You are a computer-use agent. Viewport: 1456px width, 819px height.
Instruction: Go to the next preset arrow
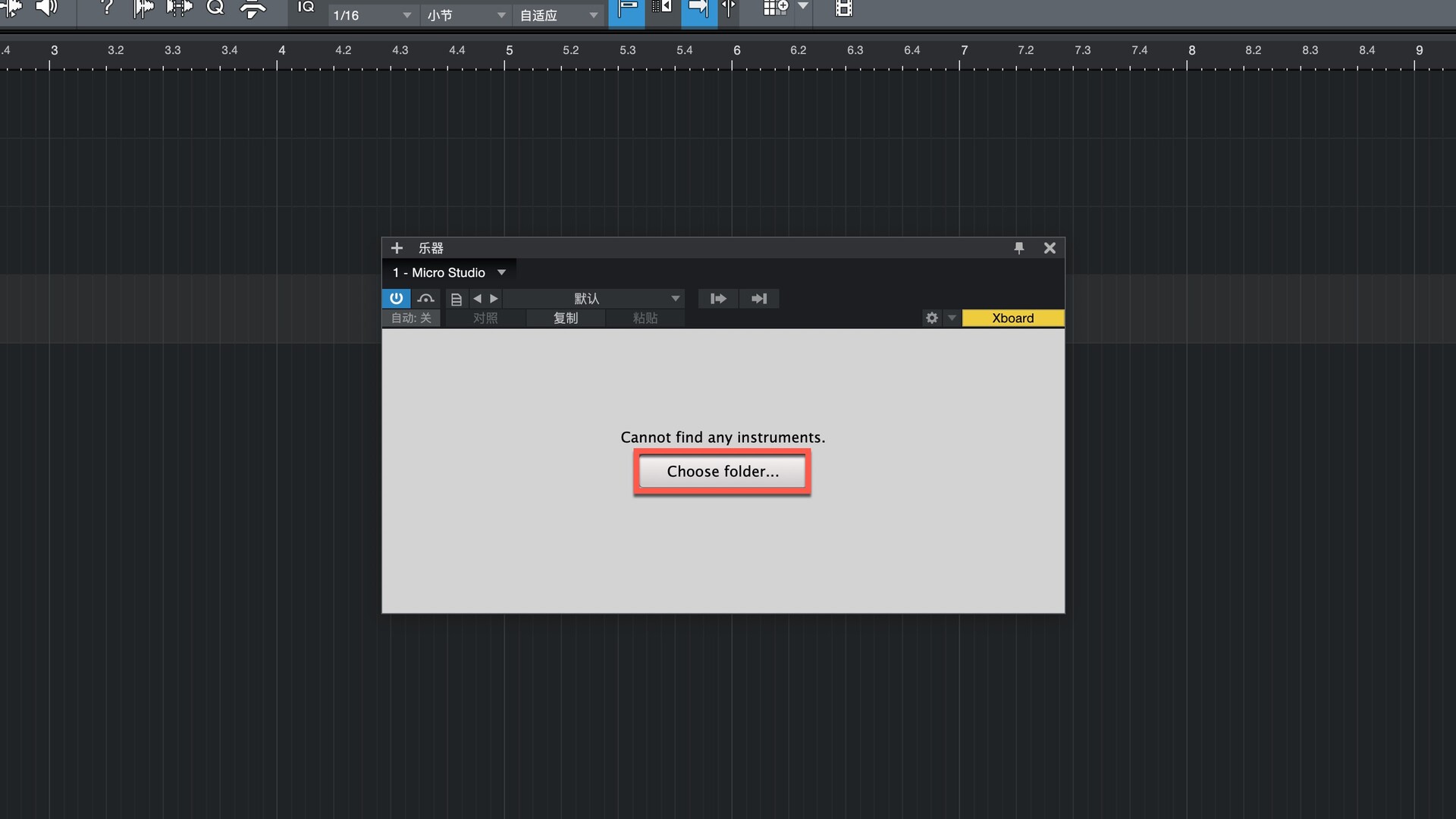tap(494, 299)
